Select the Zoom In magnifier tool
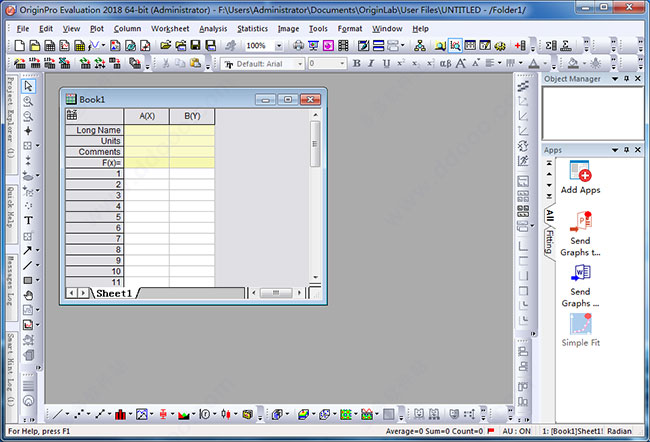Viewport: 650px width, 442px height. coord(28,101)
